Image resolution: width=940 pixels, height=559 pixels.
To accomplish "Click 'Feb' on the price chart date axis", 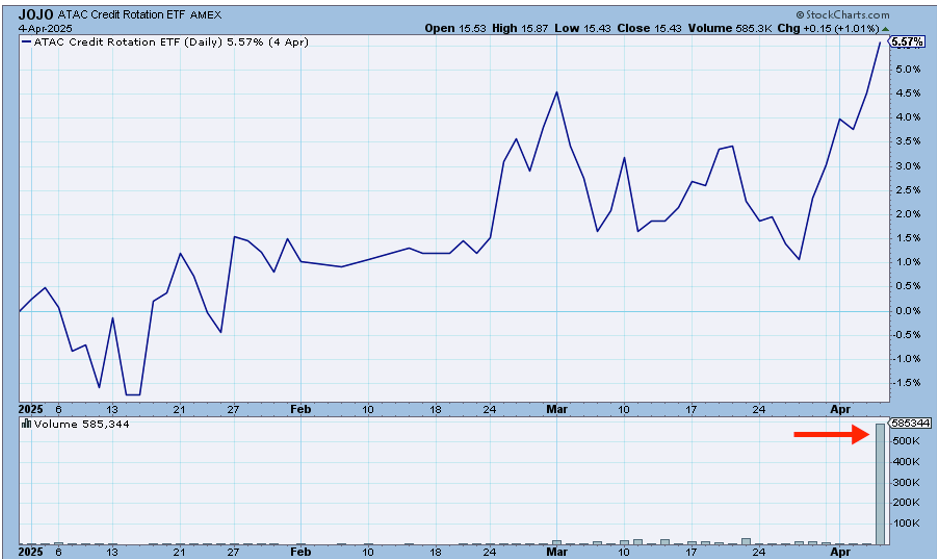I will (300, 409).
